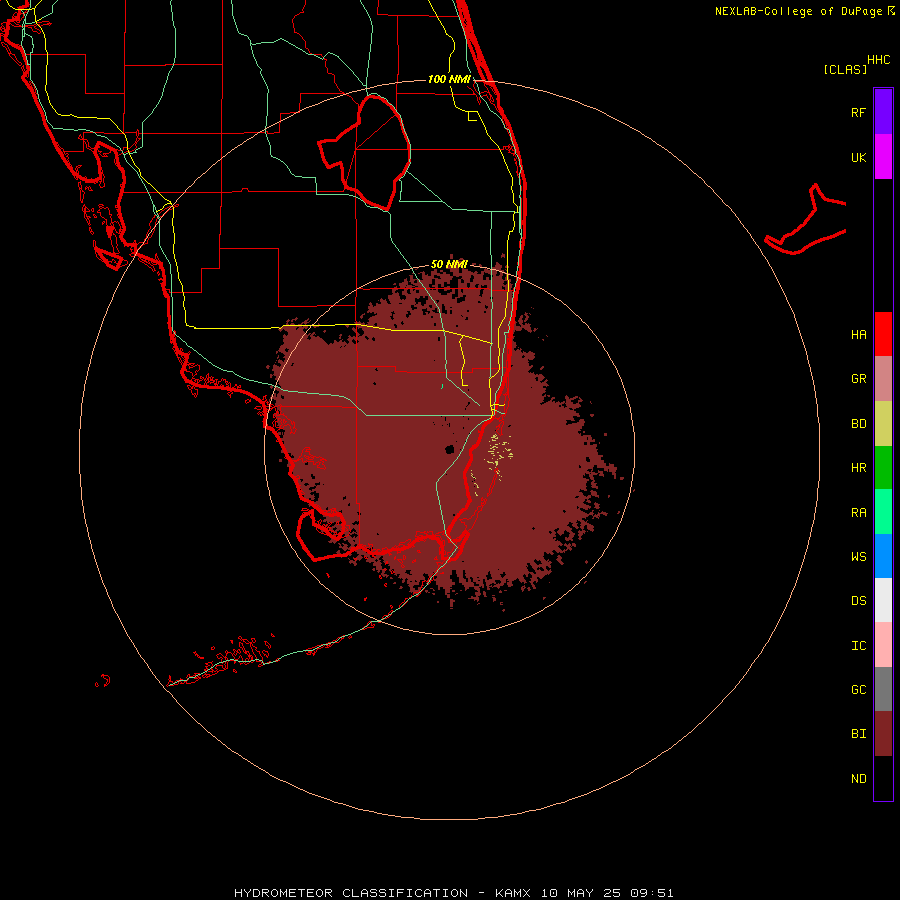
Task: Click the UK magenta legend swatch
Action: (883, 156)
